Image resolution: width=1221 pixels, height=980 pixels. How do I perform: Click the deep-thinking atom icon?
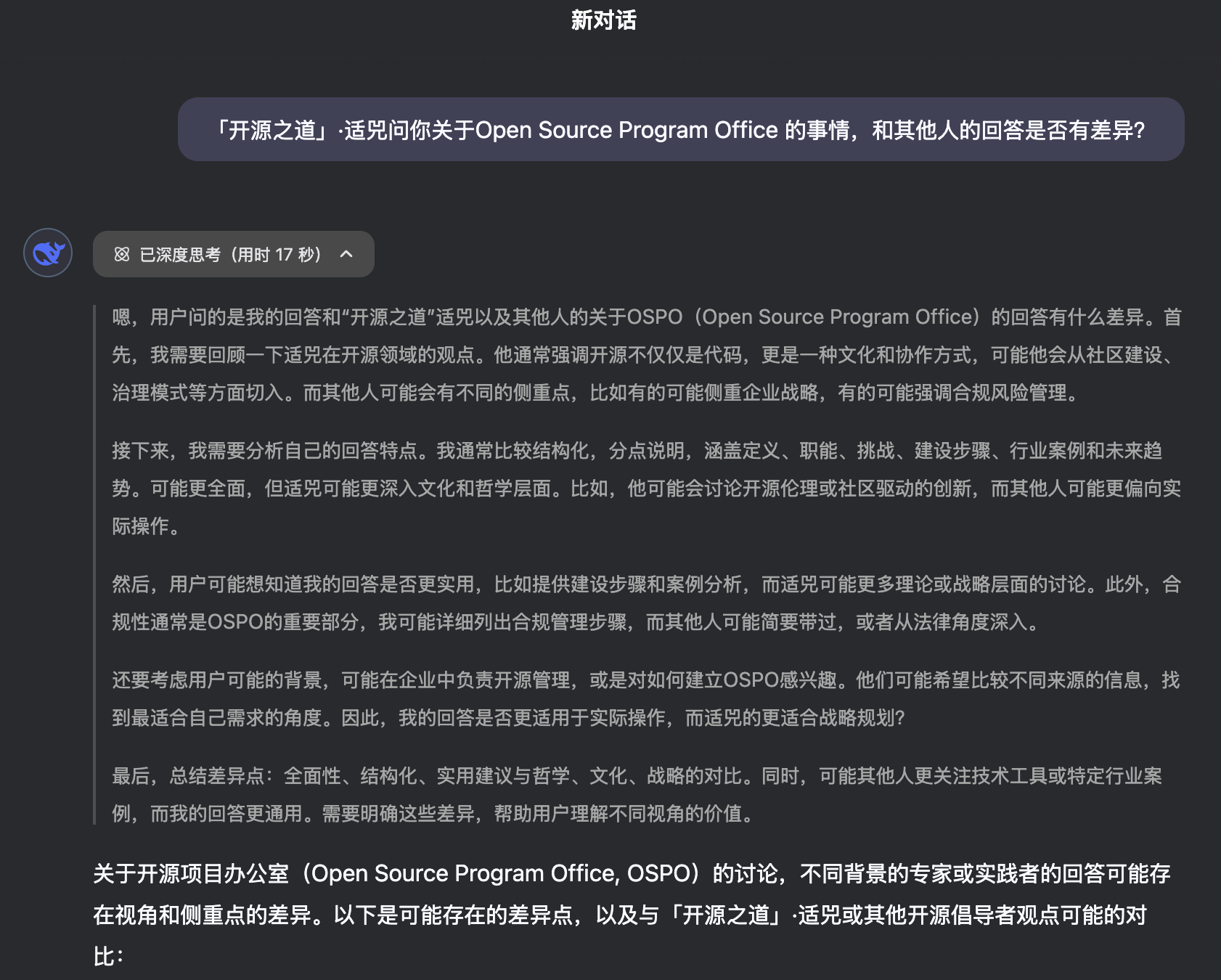pyautogui.click(x=122, y=254)
